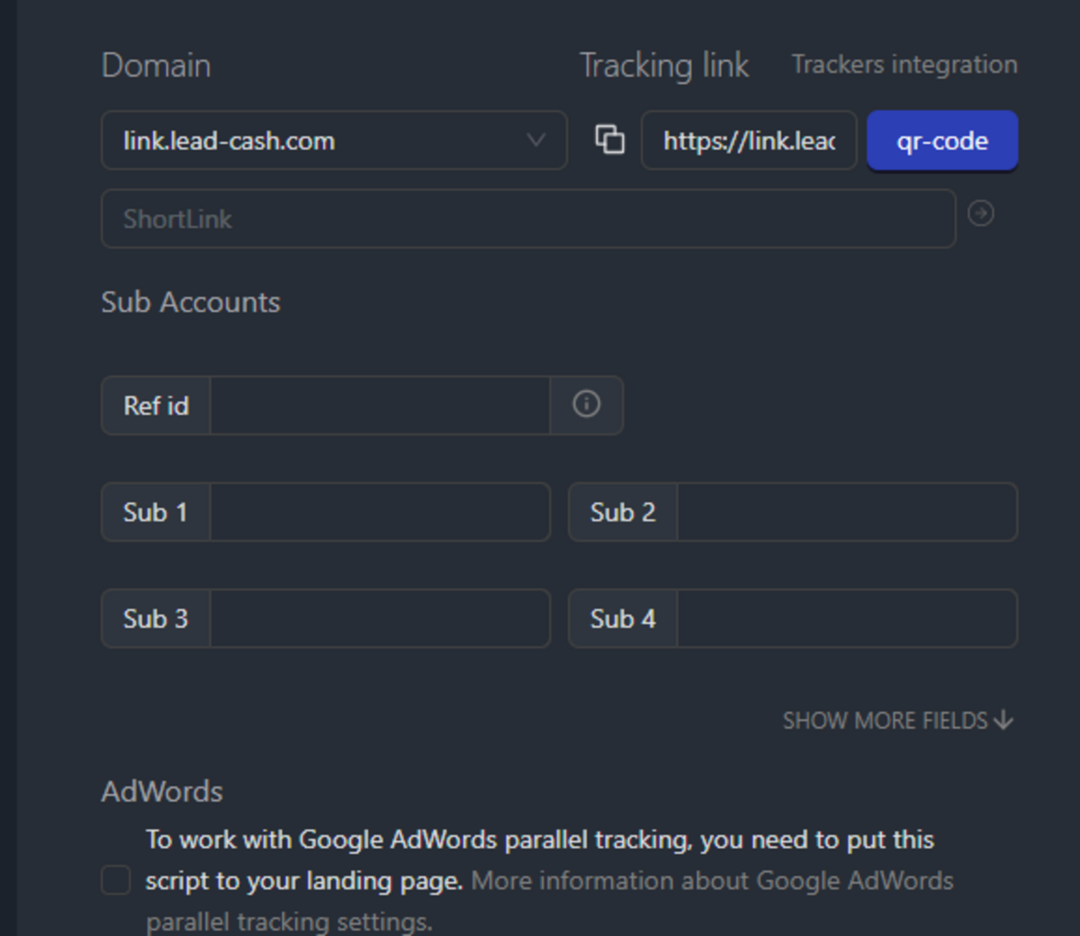Viewport: 1080px width, 936px height.
Task: Select the Tracking link tab heading
Action: (x=664, y=66)
